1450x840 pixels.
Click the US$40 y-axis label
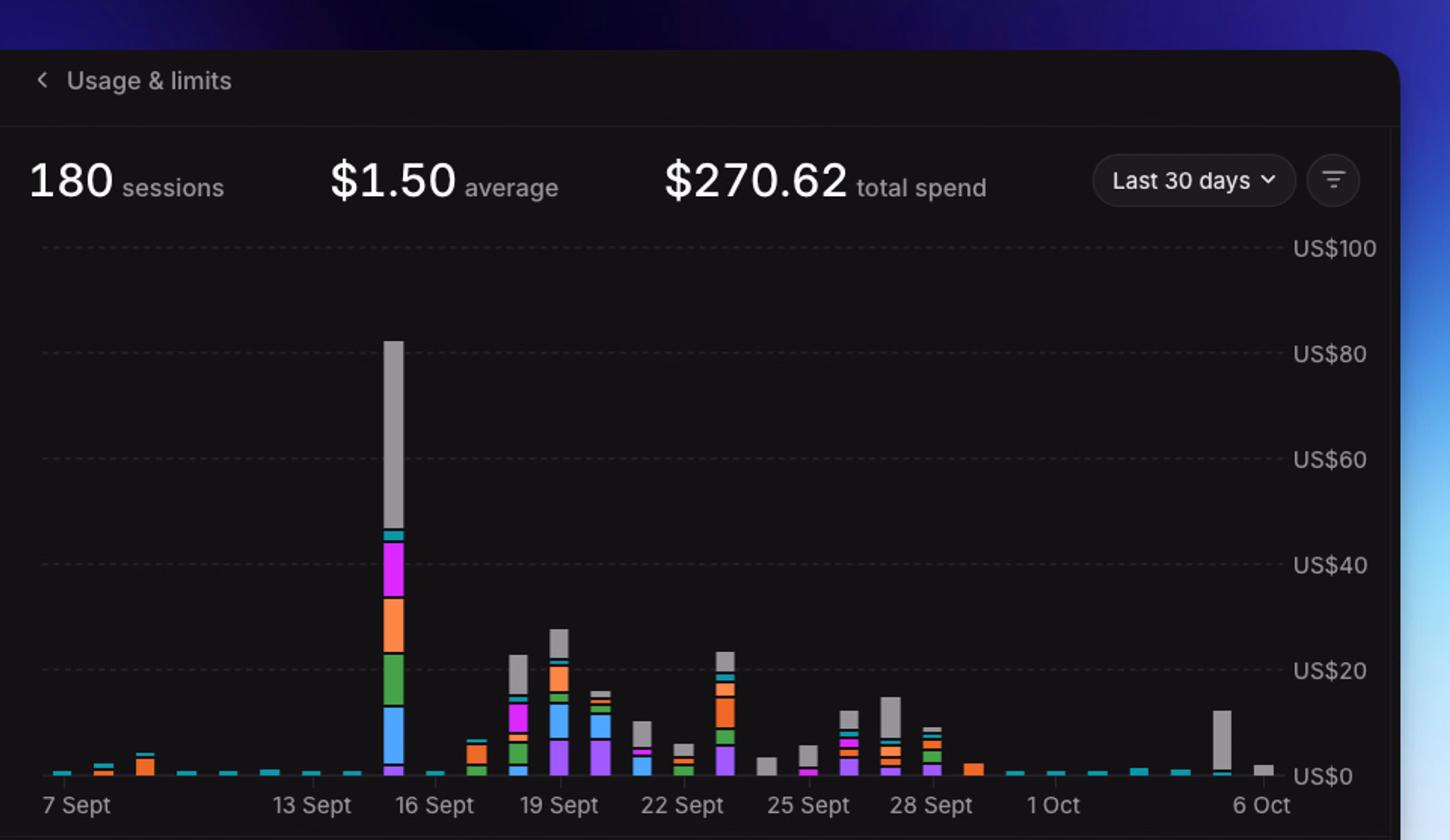[x=1330, y=565]
